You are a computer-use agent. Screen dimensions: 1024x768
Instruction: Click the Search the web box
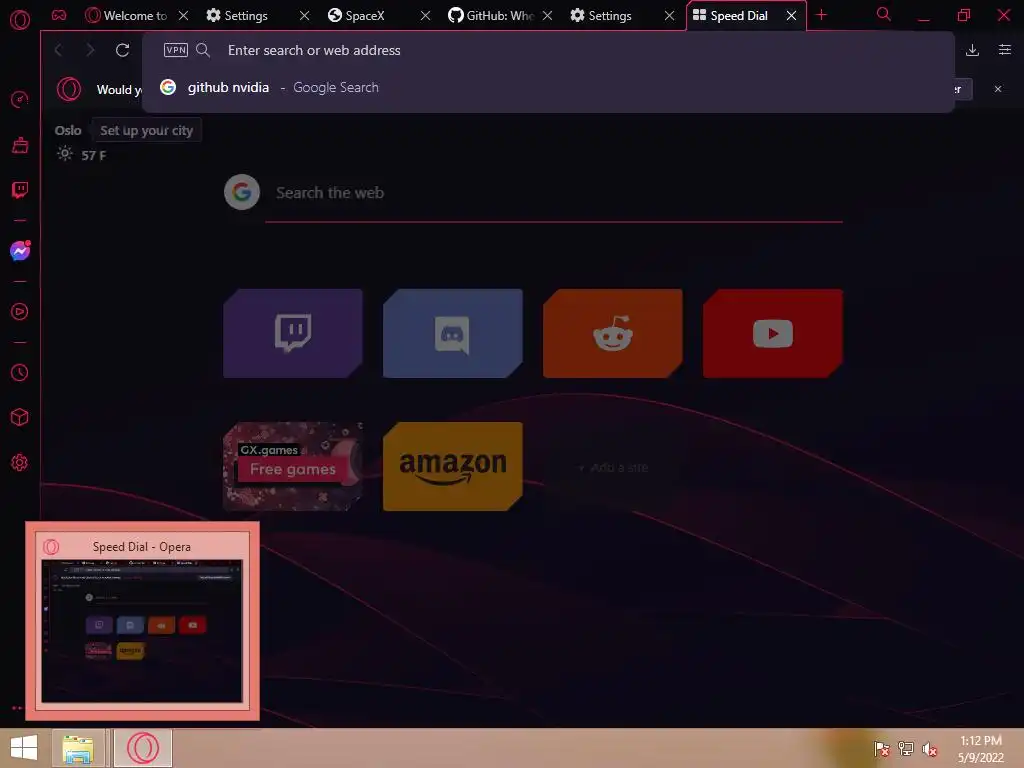point(554,193)
